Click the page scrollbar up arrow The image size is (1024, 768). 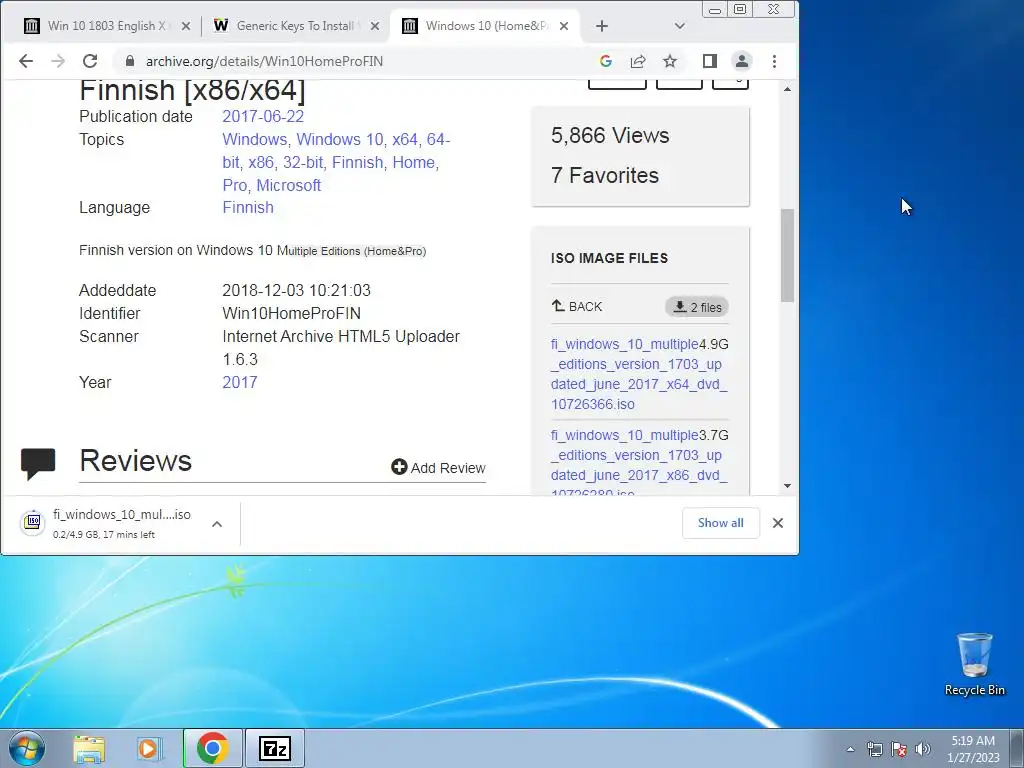pyautogui.click(x=787, y=89)
